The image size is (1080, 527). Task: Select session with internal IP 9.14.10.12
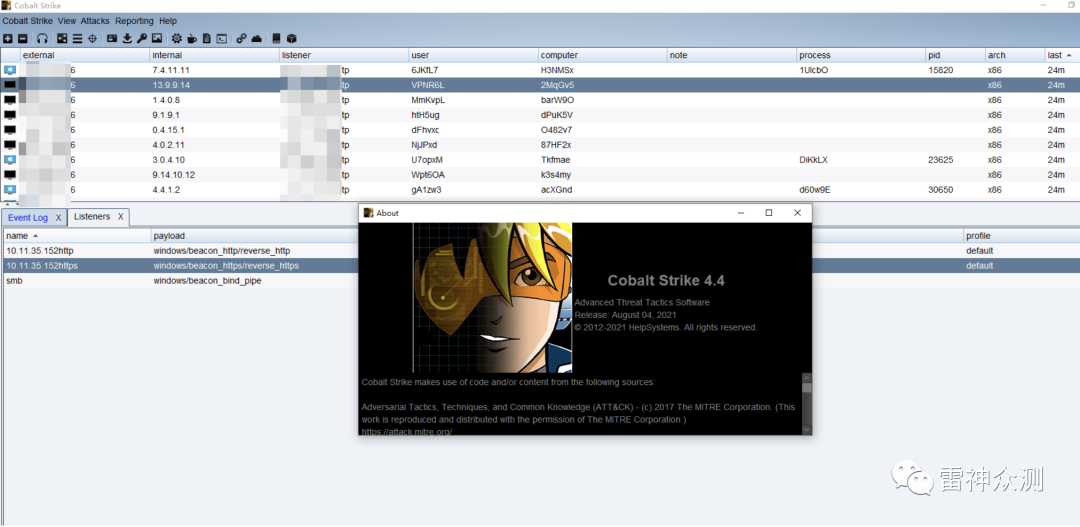point(540,175)
